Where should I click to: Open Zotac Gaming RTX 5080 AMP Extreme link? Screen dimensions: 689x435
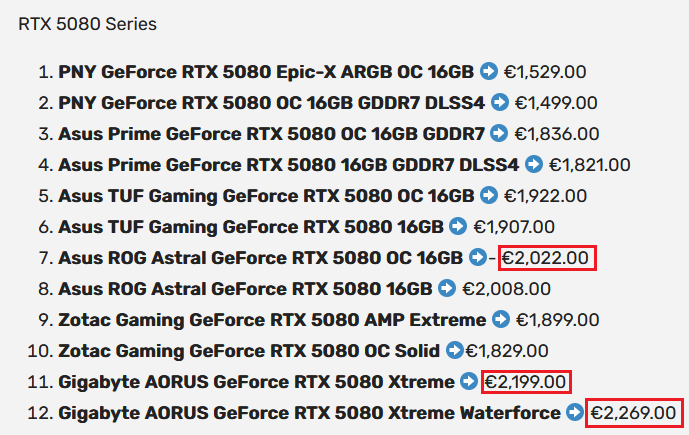pos(272,320)
